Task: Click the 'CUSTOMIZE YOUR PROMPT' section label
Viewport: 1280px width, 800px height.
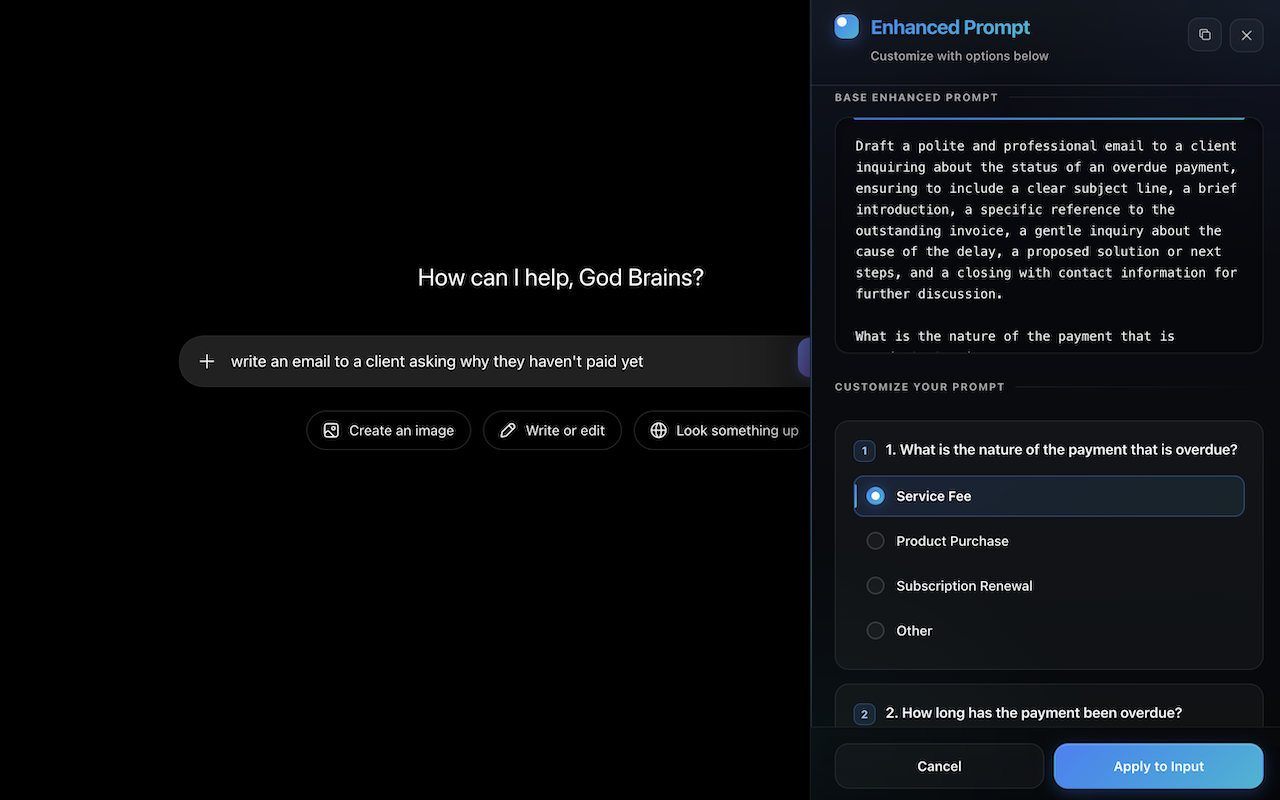Action: point(920,386)
